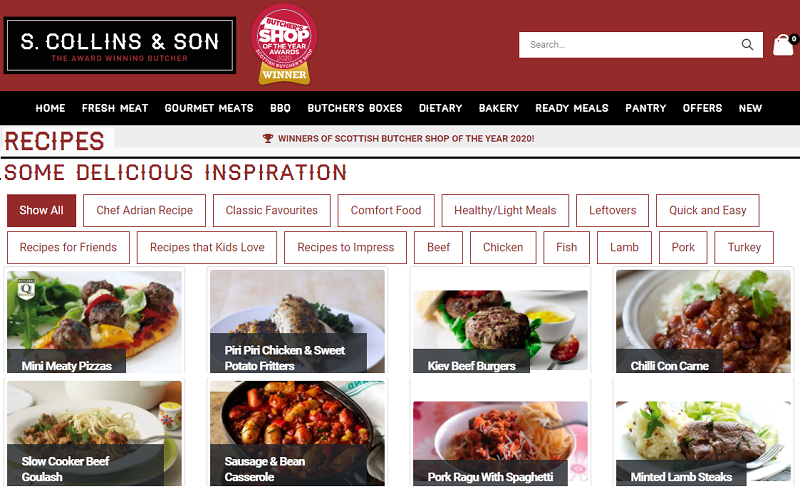
Task: Open the Mini Meaty Pizzas recipe
Action: (x=94, y=322)
